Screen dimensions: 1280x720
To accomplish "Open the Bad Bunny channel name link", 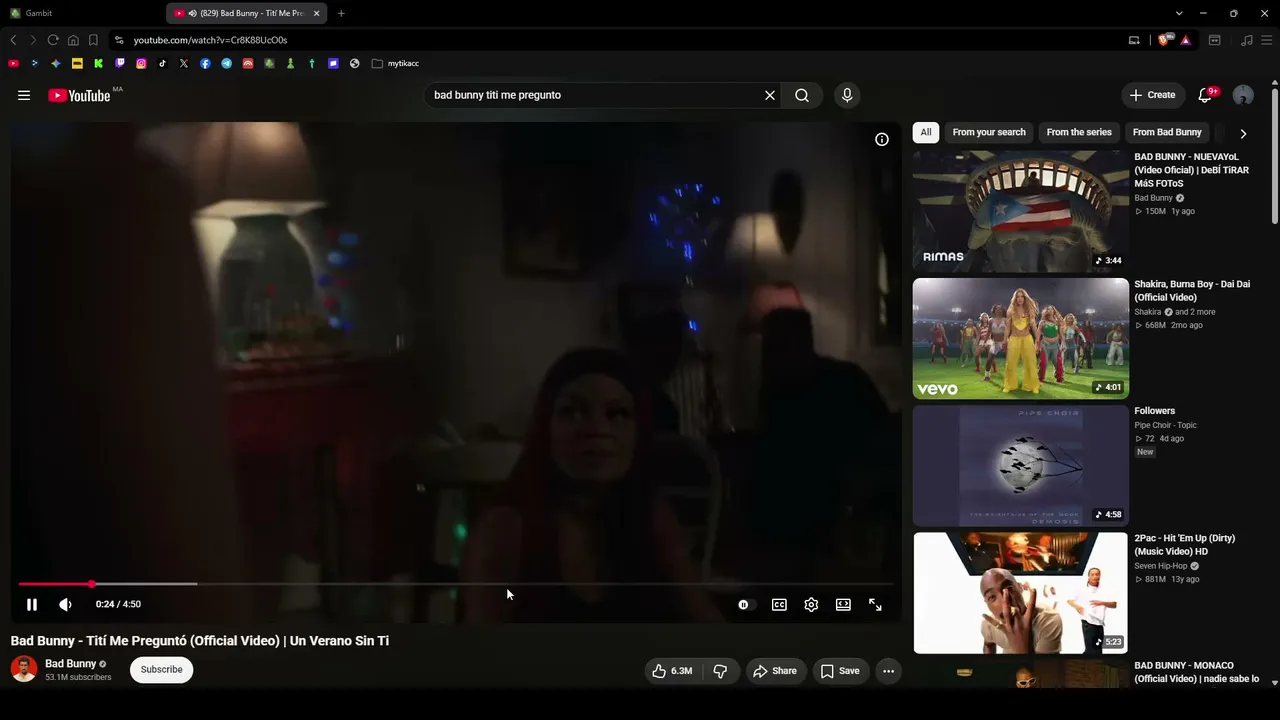I will pyautogui.click(x=70, y=664).
